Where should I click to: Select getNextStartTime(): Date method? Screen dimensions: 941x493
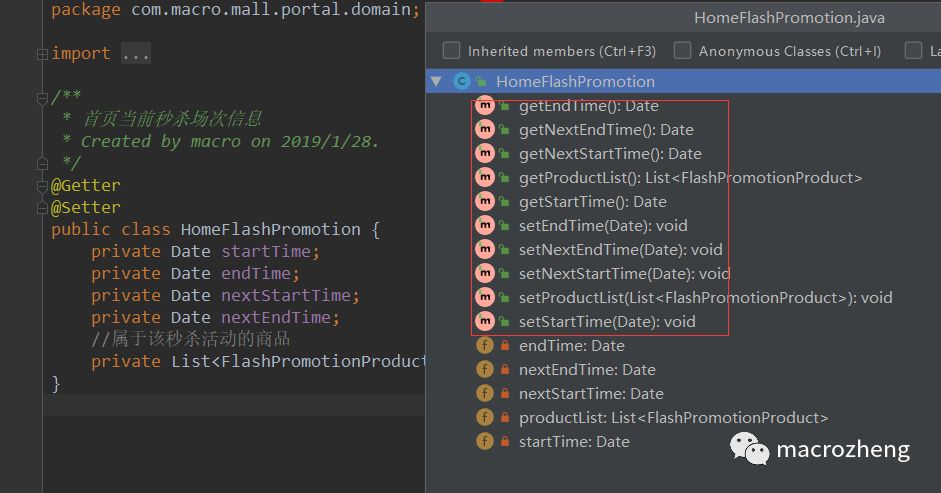pos(610,154)
